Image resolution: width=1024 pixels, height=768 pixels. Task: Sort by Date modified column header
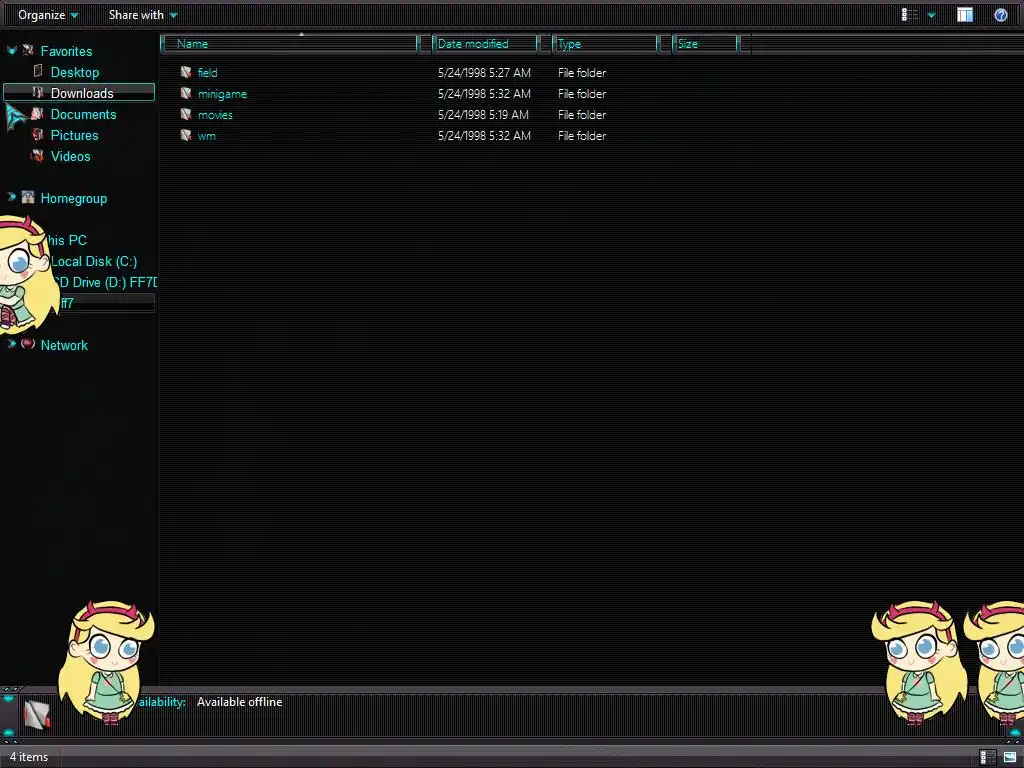[485, 44]
